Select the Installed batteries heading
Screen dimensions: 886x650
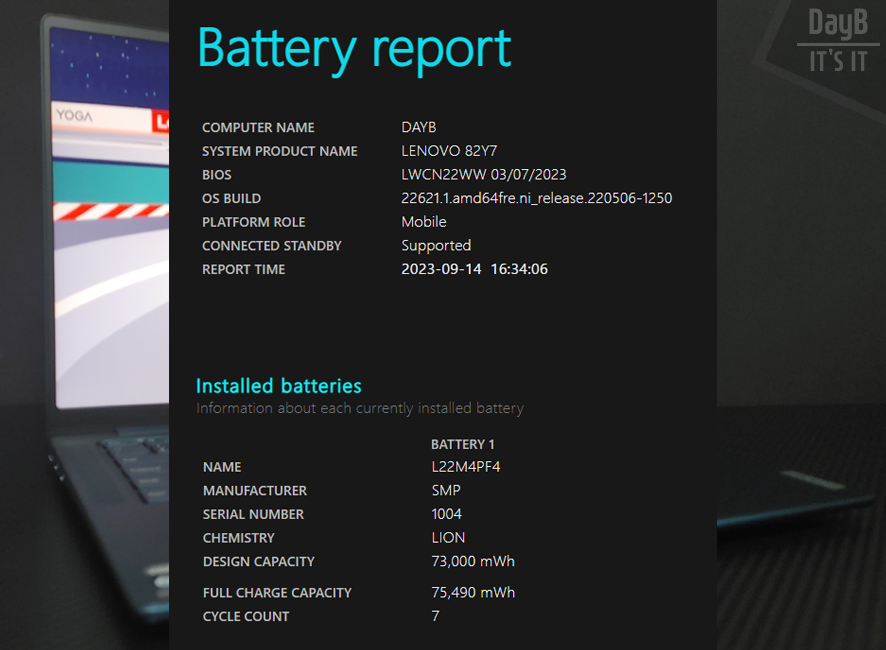pos(278,386)
